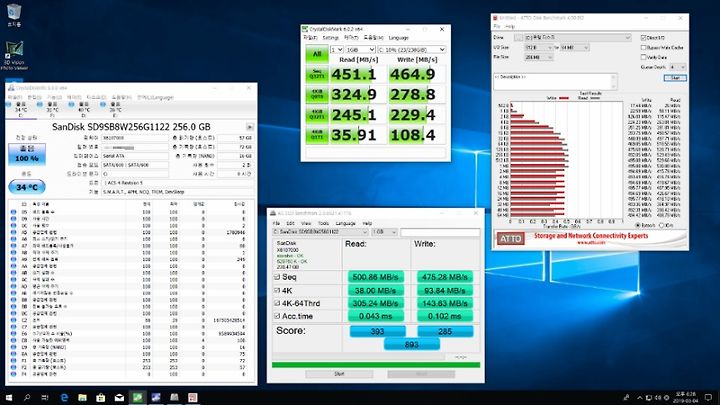Click the CrystalDiskMark title bar app icon
This screenshot has width=720, height=405.
tap(305, 29)
